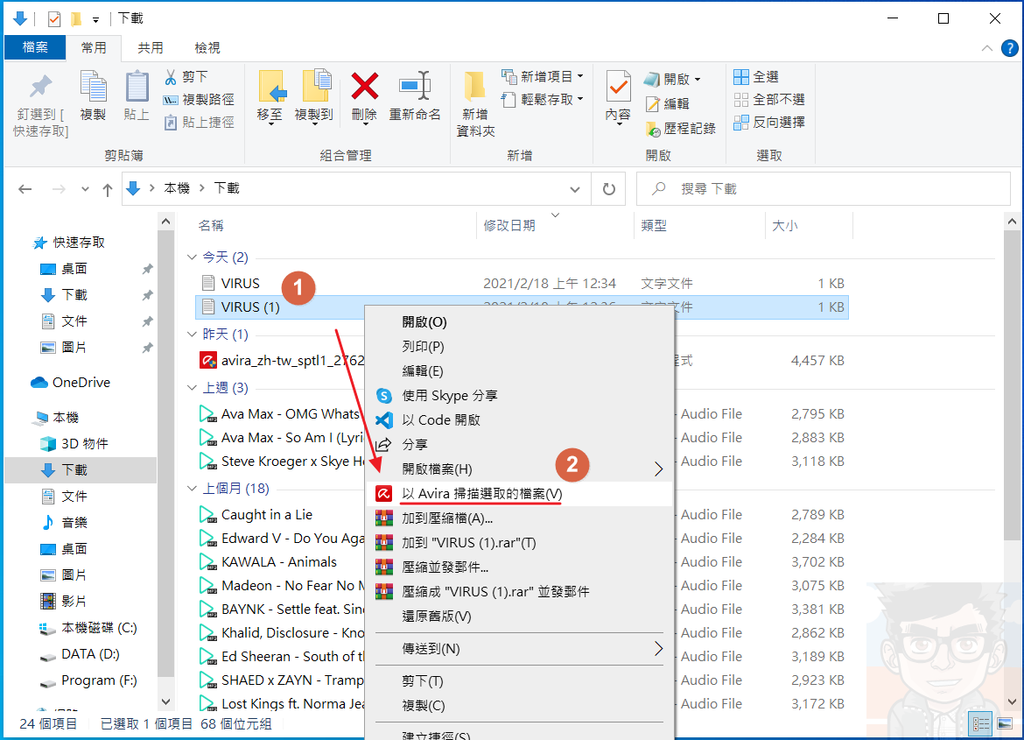Image resolution: width=1024 pixels, height=740 pixels.
Task: Collapse the 昨天 (1) group
Action: (x=192, y=334)
